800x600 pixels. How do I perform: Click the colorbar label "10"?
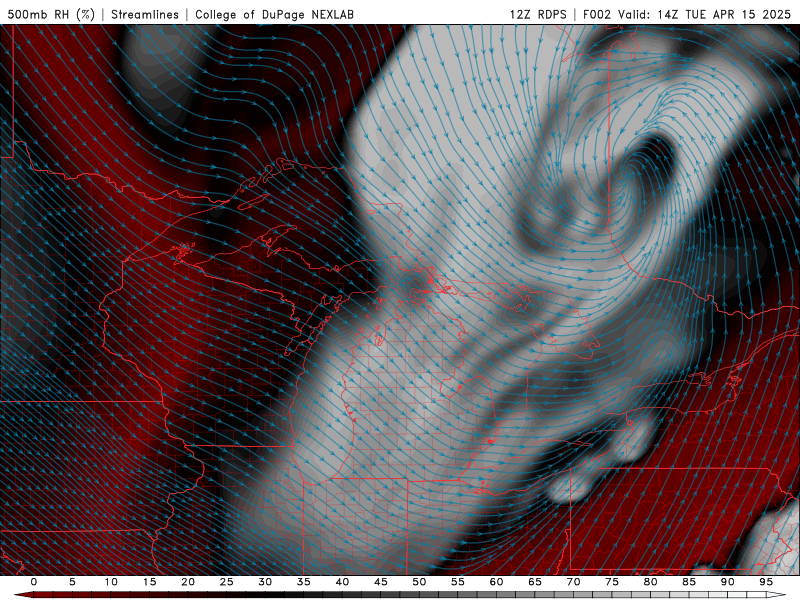111,582
